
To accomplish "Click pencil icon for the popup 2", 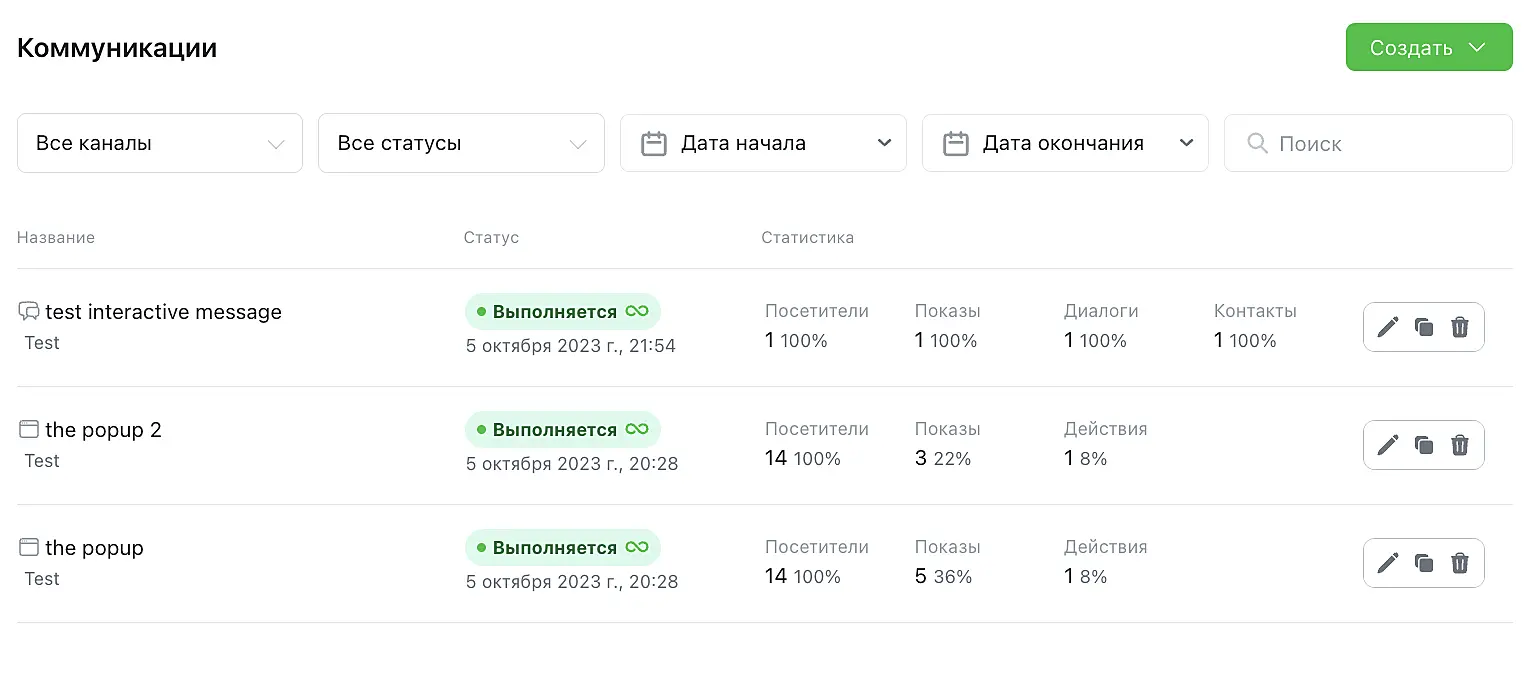I will point(1387,445).
